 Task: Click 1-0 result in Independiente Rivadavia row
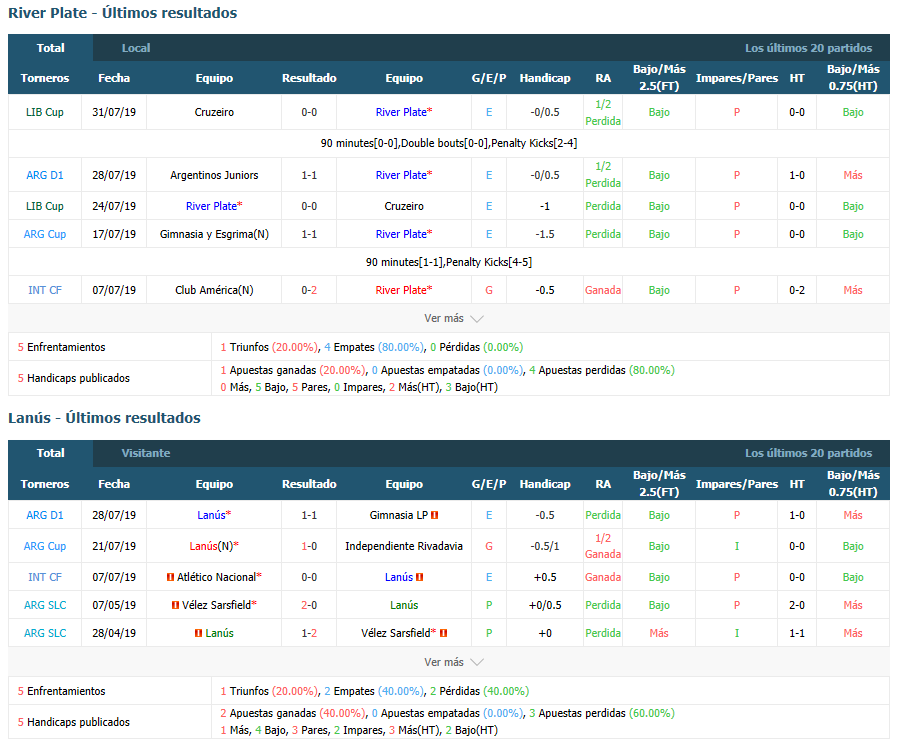[x=309, y=546]
